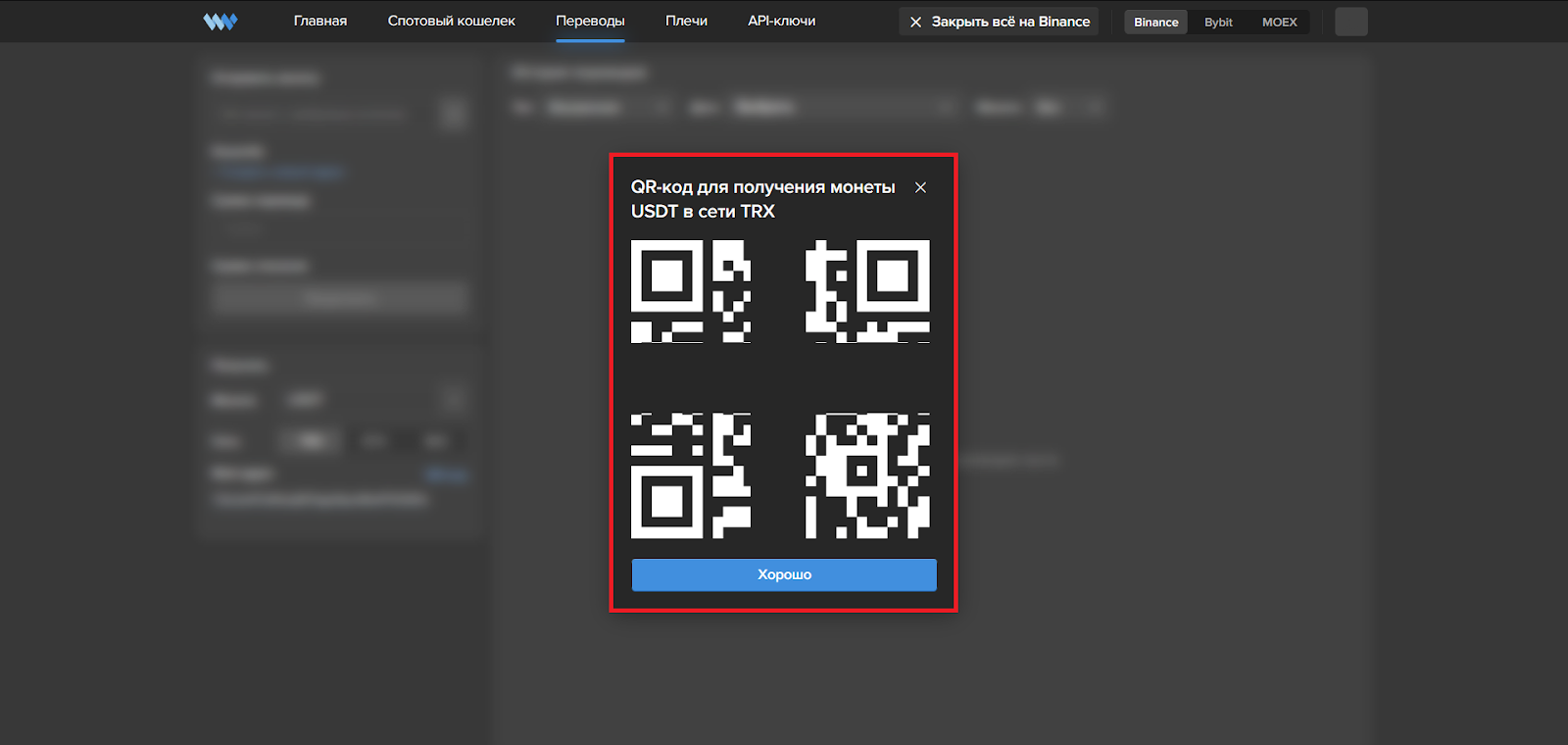Switch exchange to Binance
Screen dimensions: 1568x745
(x=1155, y=22)
